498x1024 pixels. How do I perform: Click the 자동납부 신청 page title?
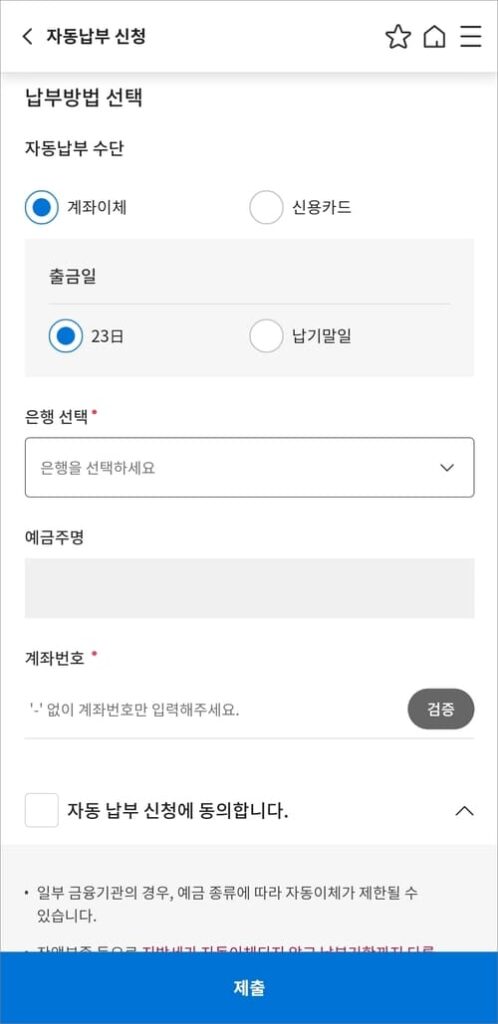96,36
